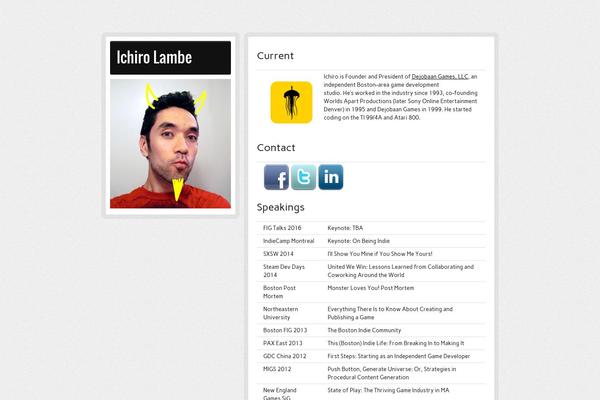This screenshot has height=400, width=600.
Task: Click the Current section heading
Action: pyautogui.click(x=275, y=56)
